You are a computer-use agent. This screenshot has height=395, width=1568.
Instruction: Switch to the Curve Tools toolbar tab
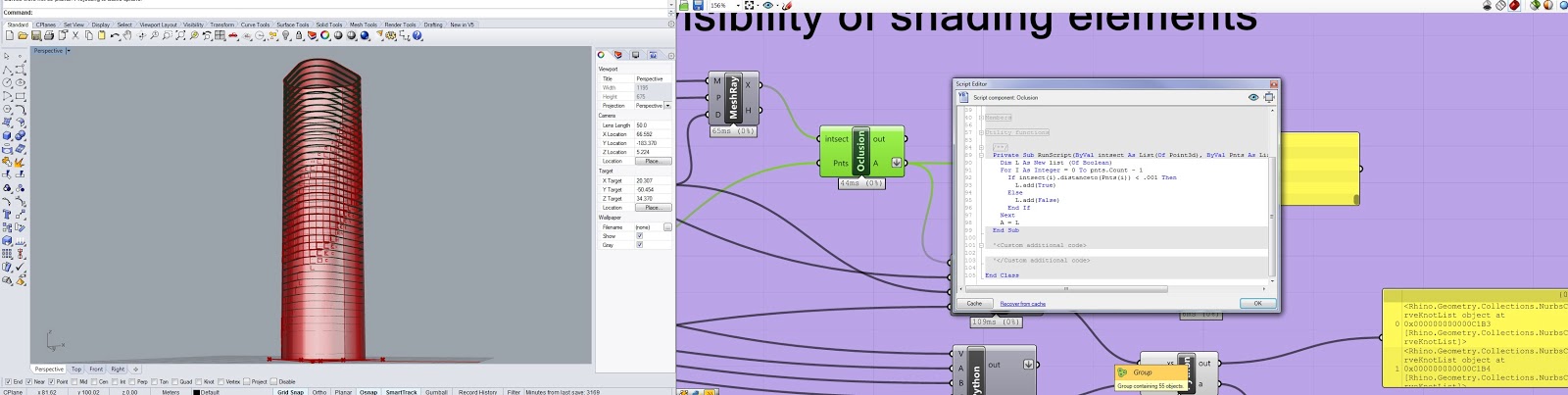pyautogui.click(x=255, y=25)
